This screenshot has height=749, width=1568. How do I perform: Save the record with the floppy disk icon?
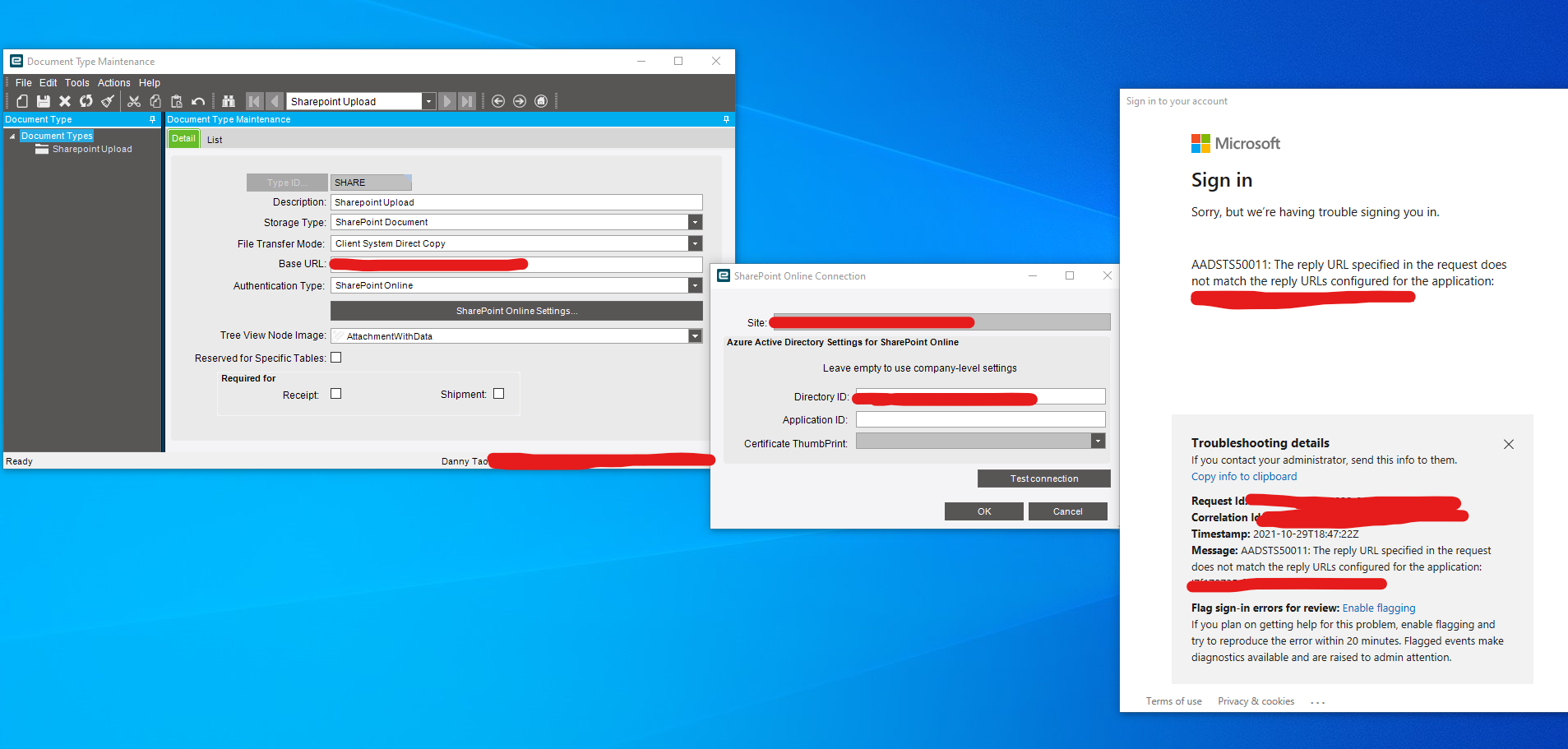pyautogui.click(x=44, y=101)
